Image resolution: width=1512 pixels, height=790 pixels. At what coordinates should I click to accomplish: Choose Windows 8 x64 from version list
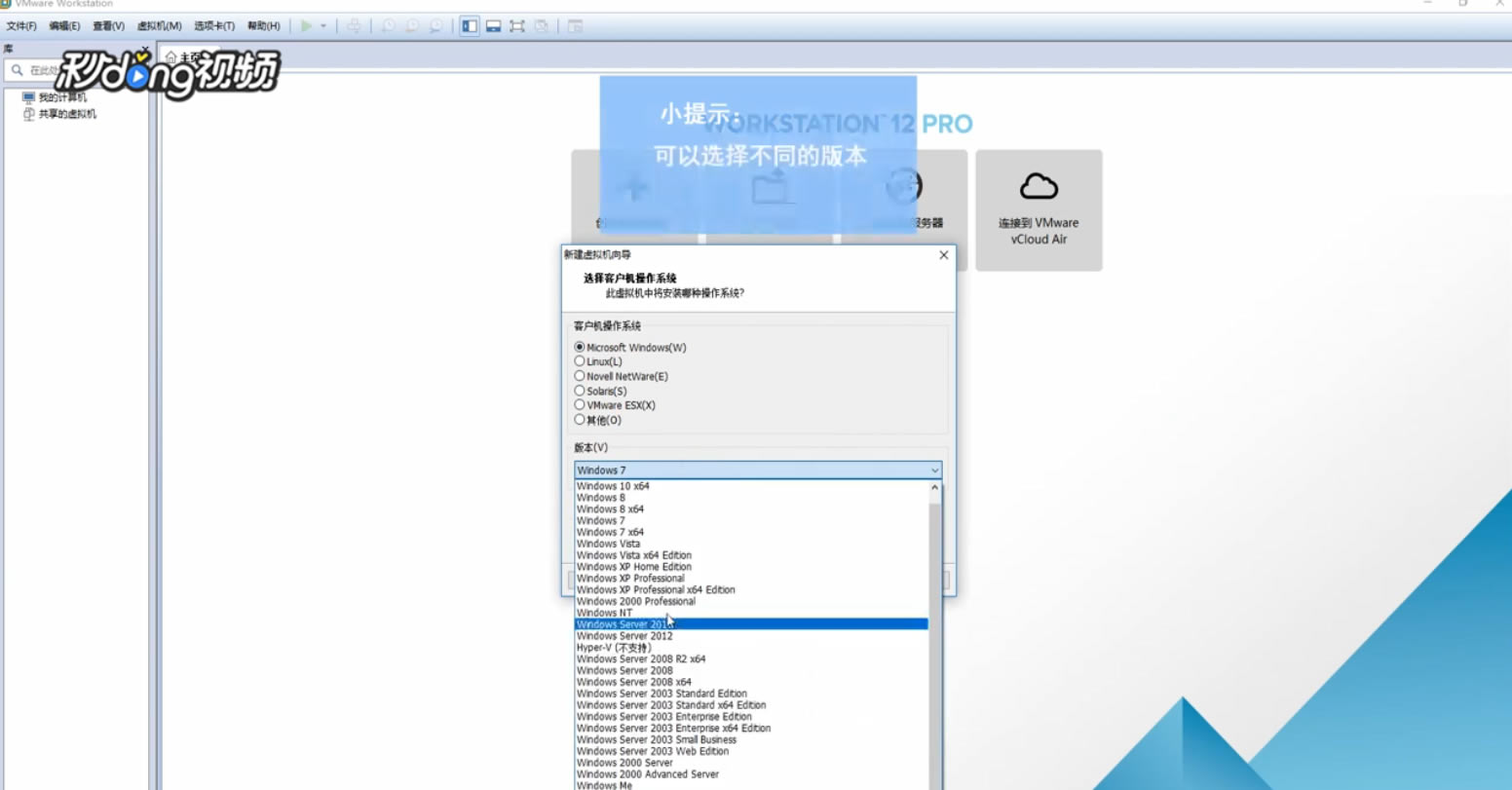pos(751,509)
